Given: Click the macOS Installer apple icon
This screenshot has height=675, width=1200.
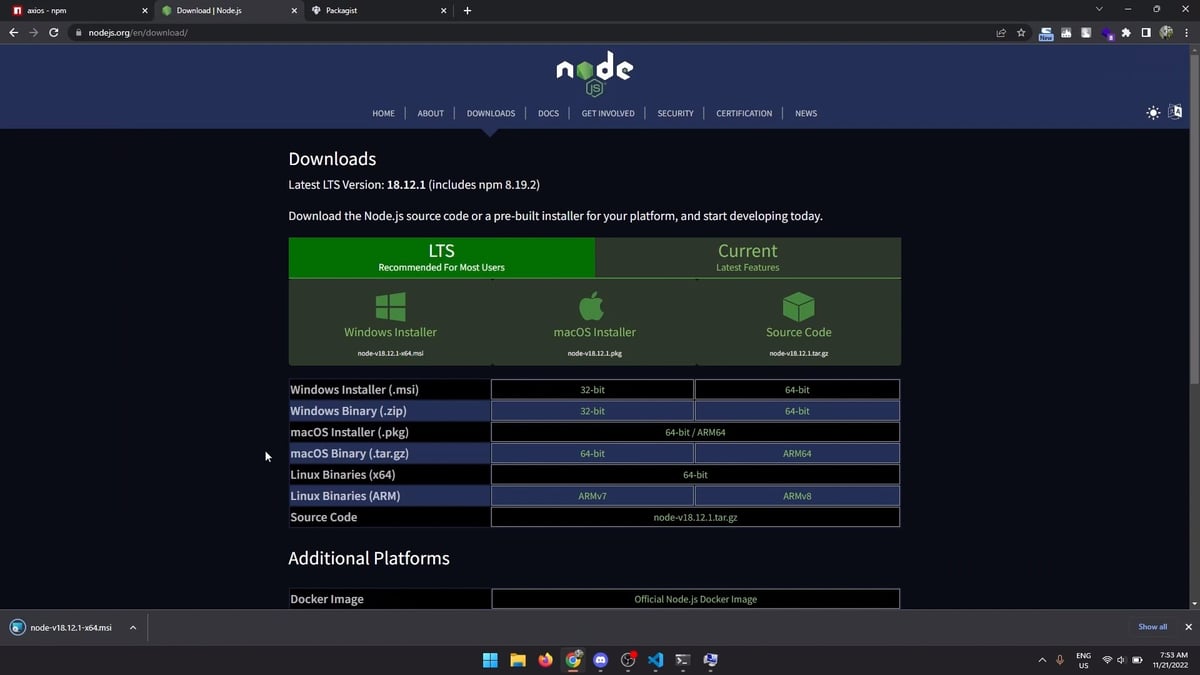Looking at the screenshot, I should [x=592, y=306].
